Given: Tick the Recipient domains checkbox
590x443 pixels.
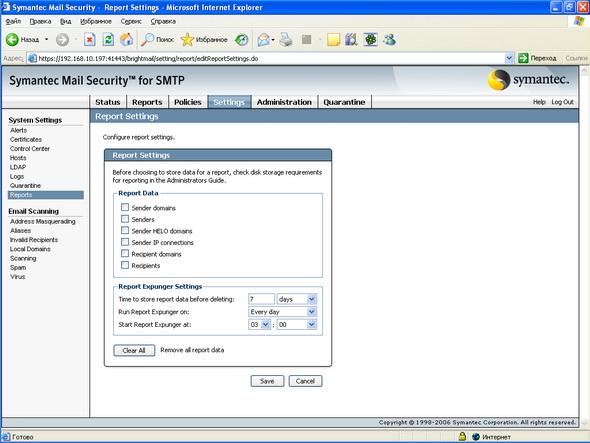Looking at the screenshot, I should coord(125,254).
